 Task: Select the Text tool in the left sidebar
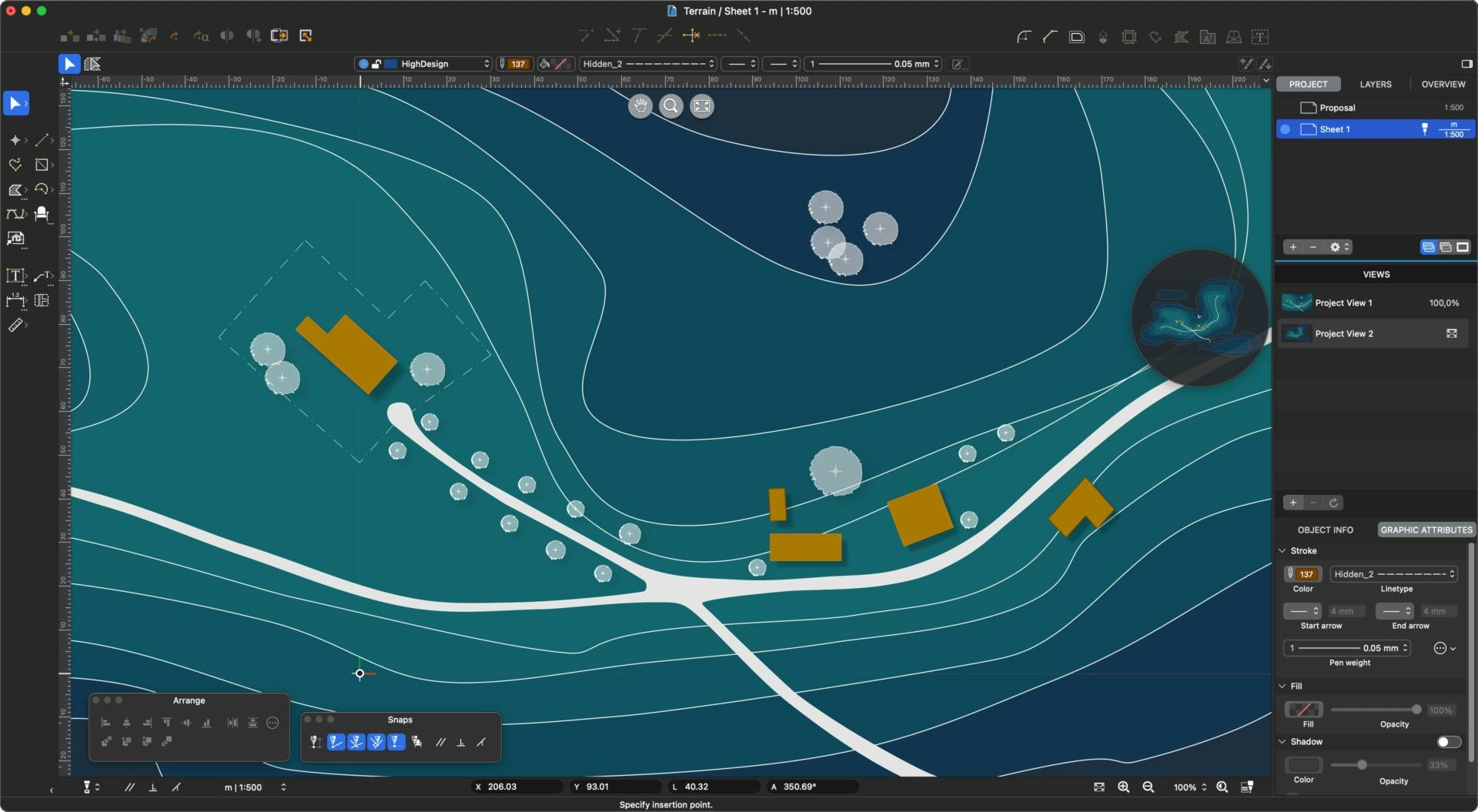click(15, 276)
